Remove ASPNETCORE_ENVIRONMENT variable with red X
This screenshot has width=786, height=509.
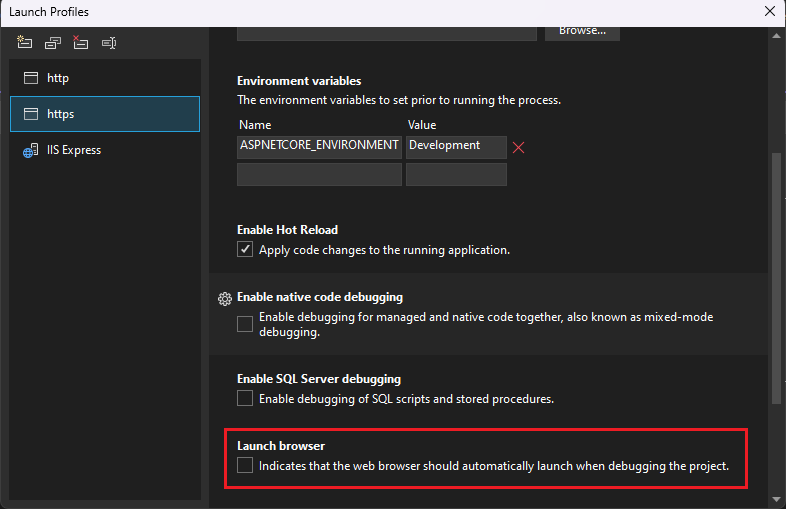pyautogui.click(x=519, y=148)
